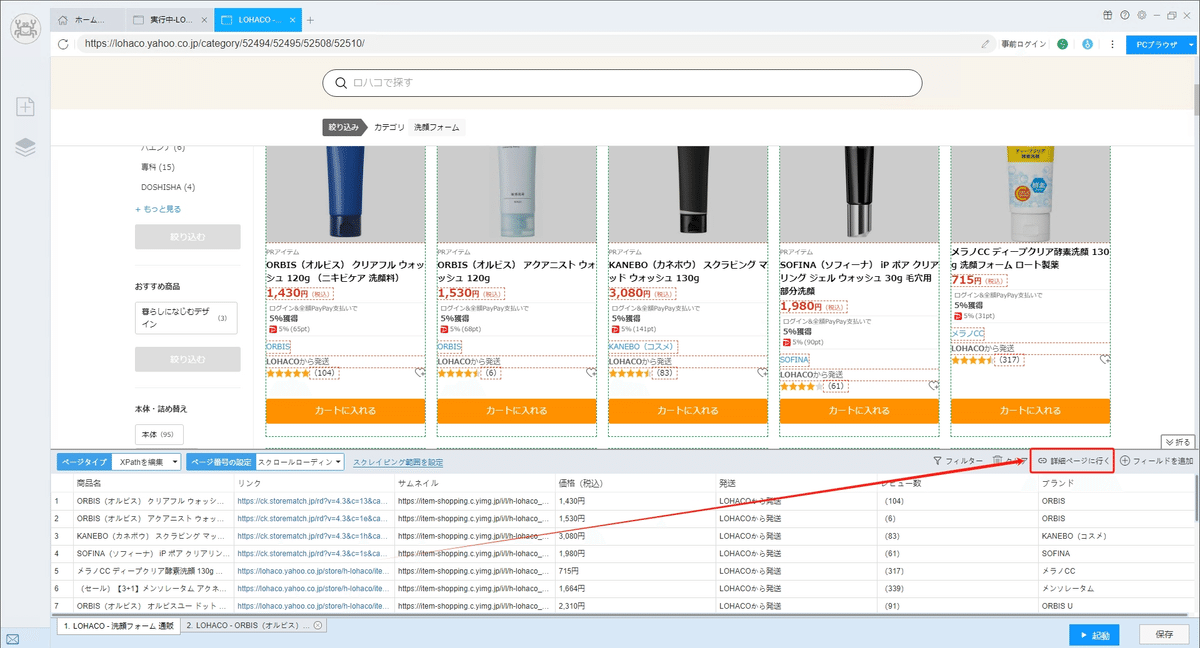Image resolution: width=1200 pixels, height=648 pixels.
Task: Click the blue round icon in browser toolbar
Action: coord(1086,44)
